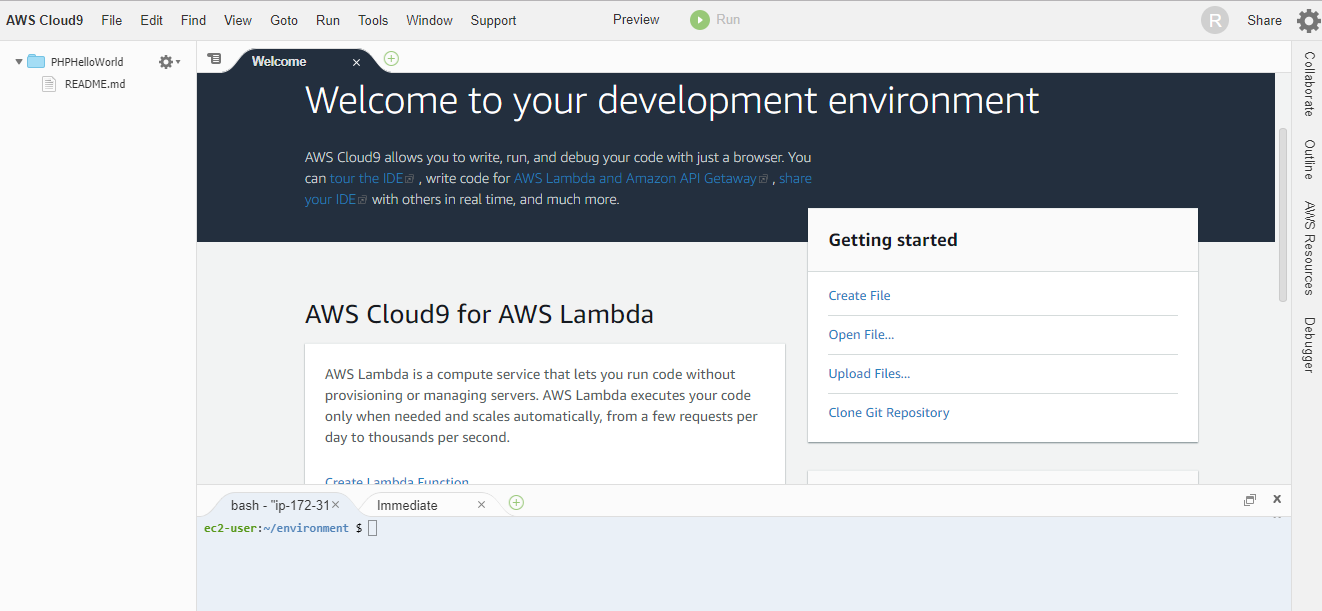Follow 'AWS Lambda and Amazon API Gateway' link

click(641, 178)
